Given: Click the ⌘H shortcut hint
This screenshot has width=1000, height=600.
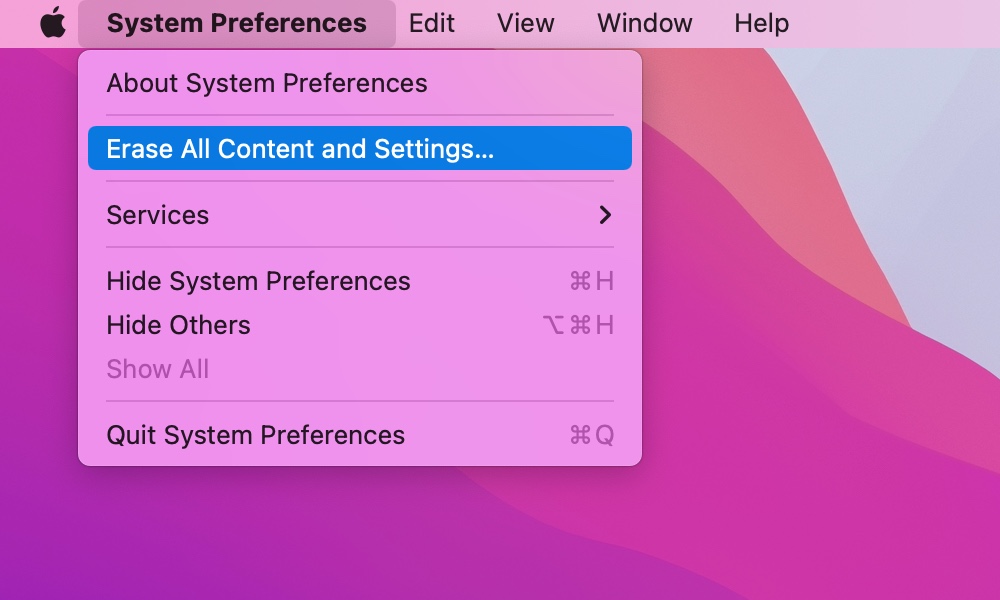Looking at the screenshot, I should pyautogui.click(x=591, y=281).
